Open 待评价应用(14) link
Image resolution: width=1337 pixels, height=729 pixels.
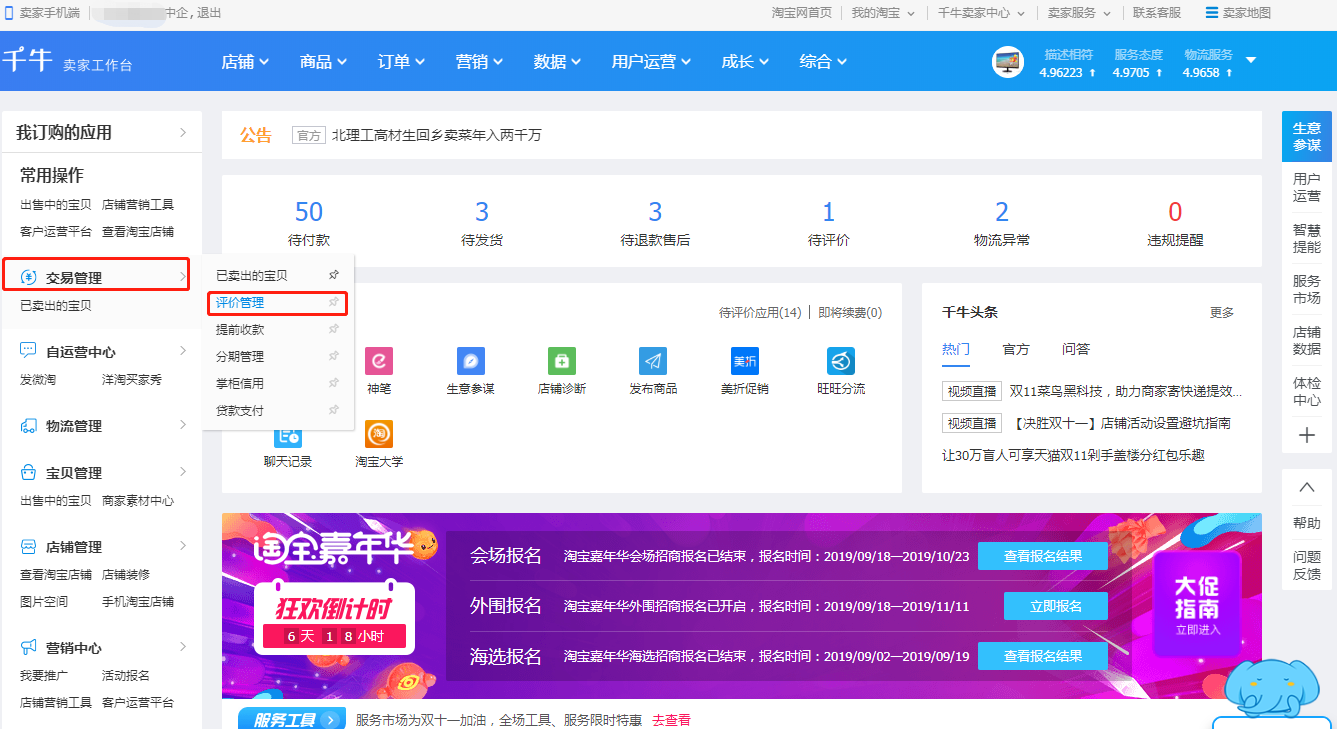tap(760, 313)
